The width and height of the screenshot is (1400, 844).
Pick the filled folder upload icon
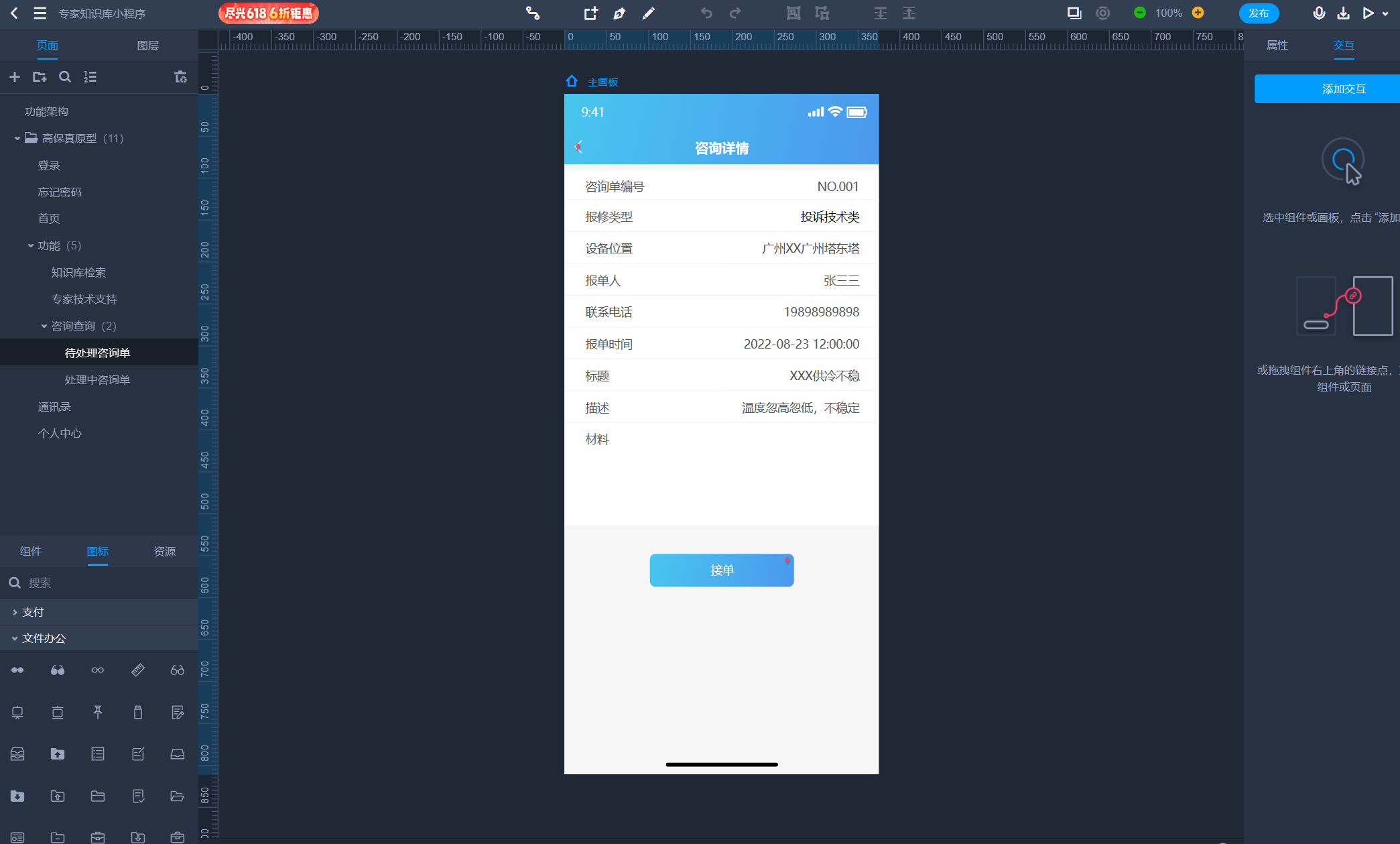[x=58, y=754]
